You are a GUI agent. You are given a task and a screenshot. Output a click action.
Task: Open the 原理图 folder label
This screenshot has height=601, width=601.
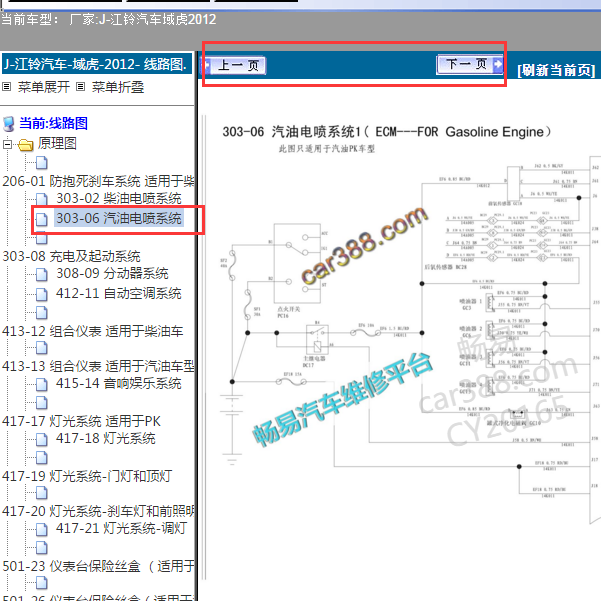pos(57,144)
